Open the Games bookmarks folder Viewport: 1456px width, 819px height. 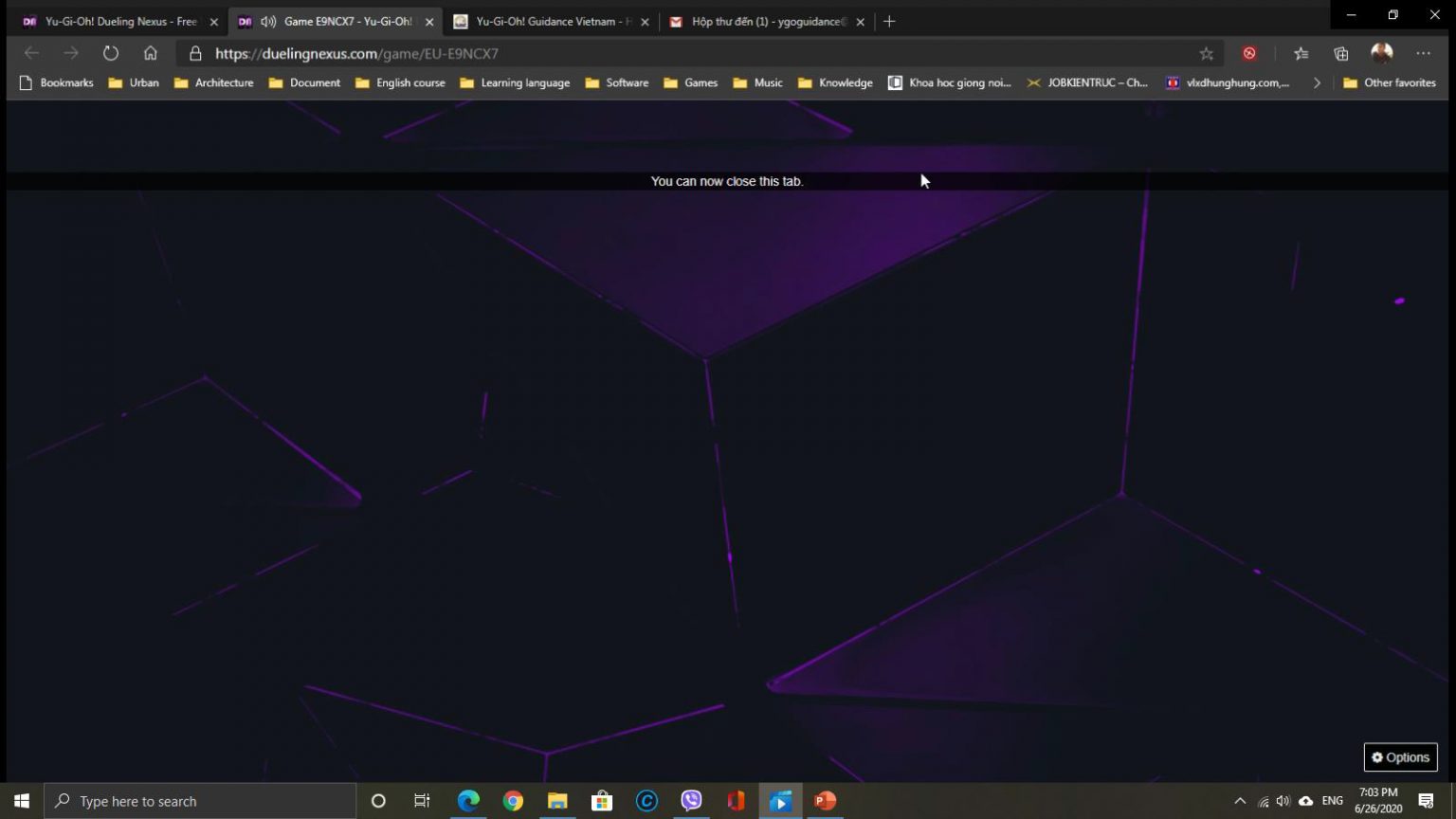(x=691, y=82)
